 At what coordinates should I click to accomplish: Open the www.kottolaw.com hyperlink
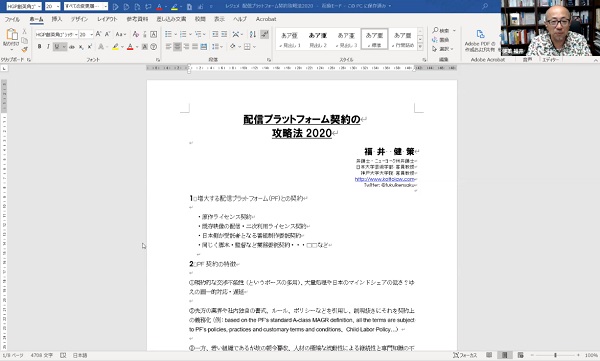click(385, 179)
